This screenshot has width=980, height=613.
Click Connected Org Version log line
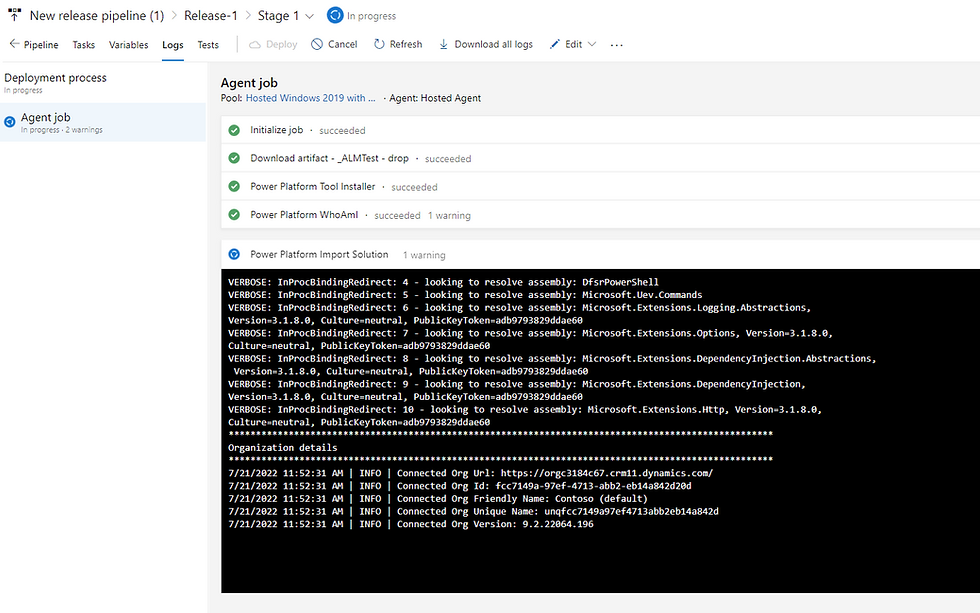[411, 524]
